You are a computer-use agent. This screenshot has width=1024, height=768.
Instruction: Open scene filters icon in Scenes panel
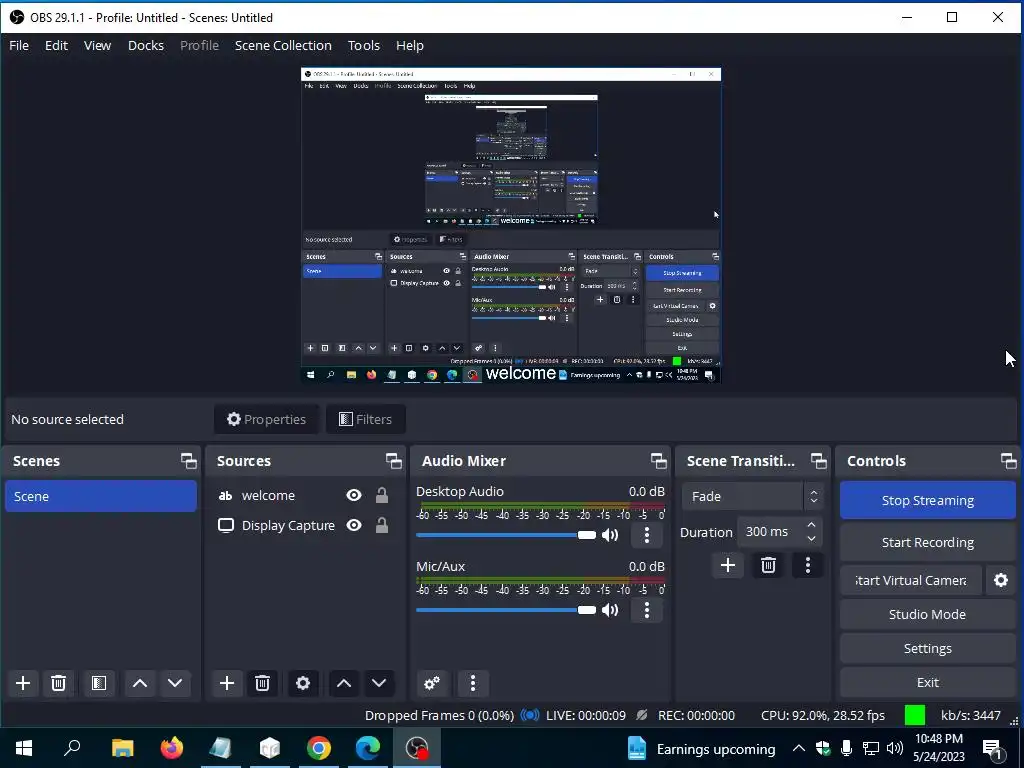tap(99, 683)
